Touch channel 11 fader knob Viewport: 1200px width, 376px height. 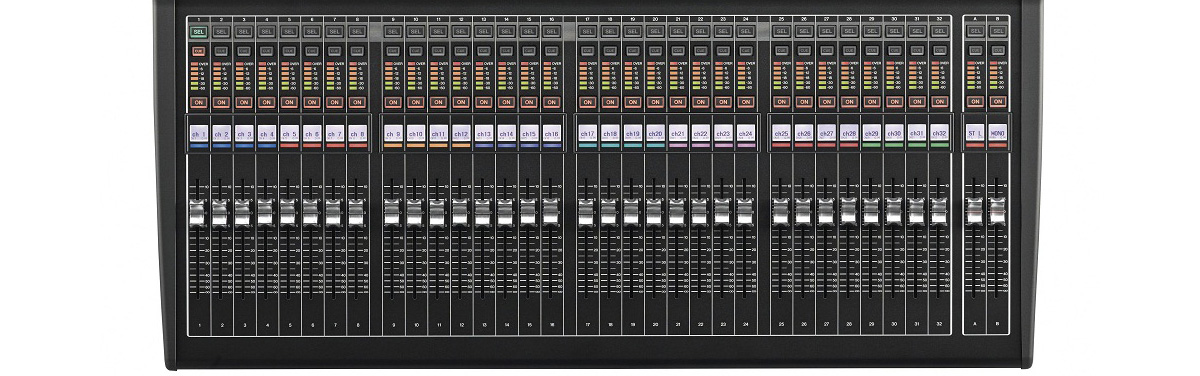(x=437, y=210)
